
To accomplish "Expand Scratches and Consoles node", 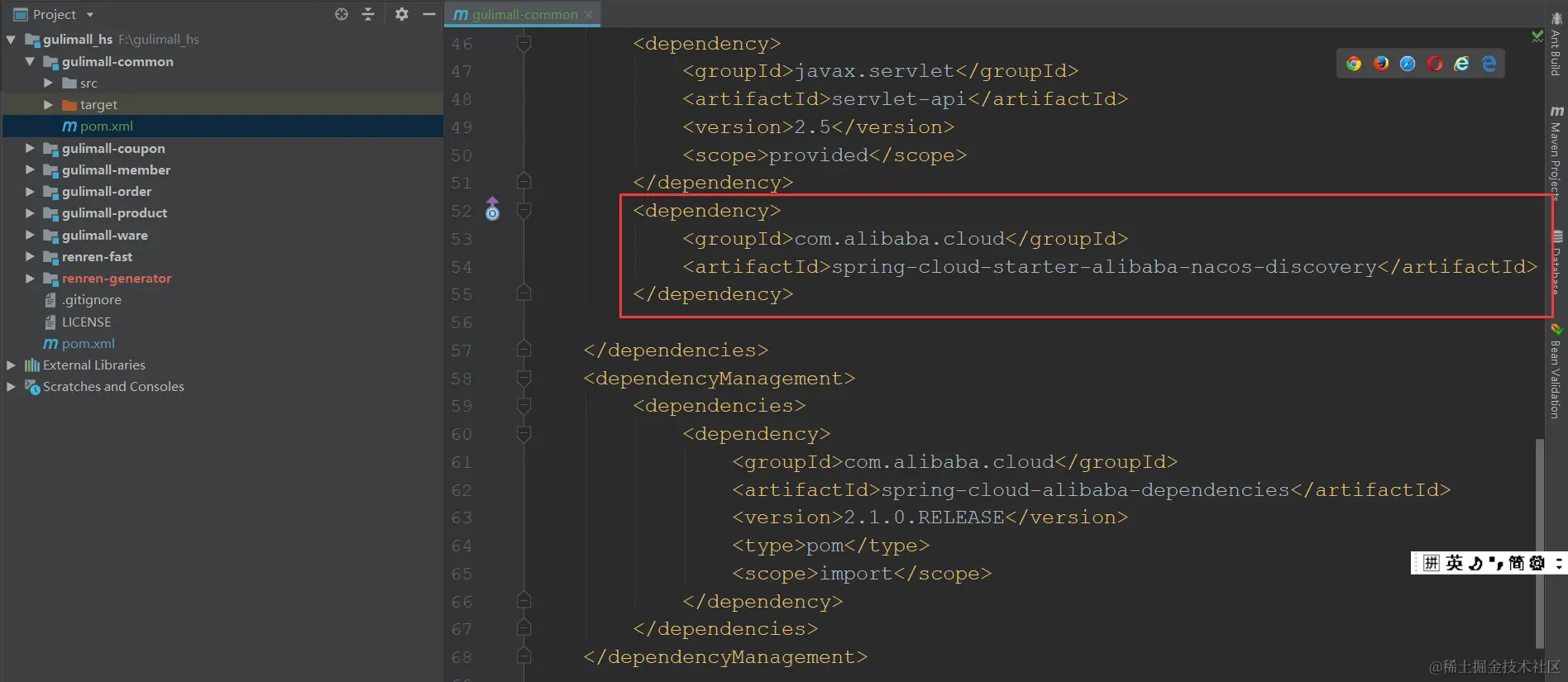I will coord(11,386).
